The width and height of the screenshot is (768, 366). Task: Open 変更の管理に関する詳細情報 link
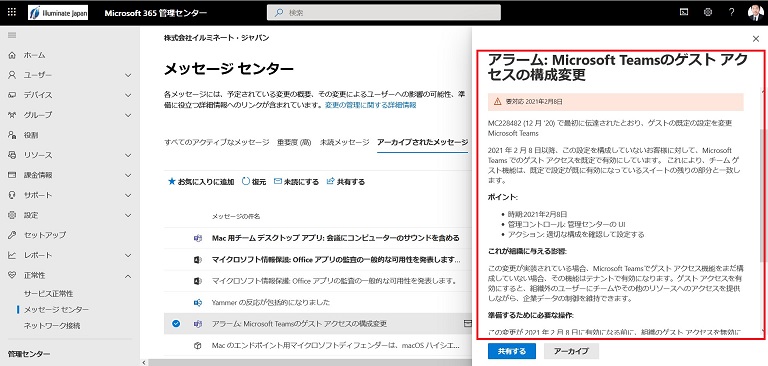(x=371, y=105)
